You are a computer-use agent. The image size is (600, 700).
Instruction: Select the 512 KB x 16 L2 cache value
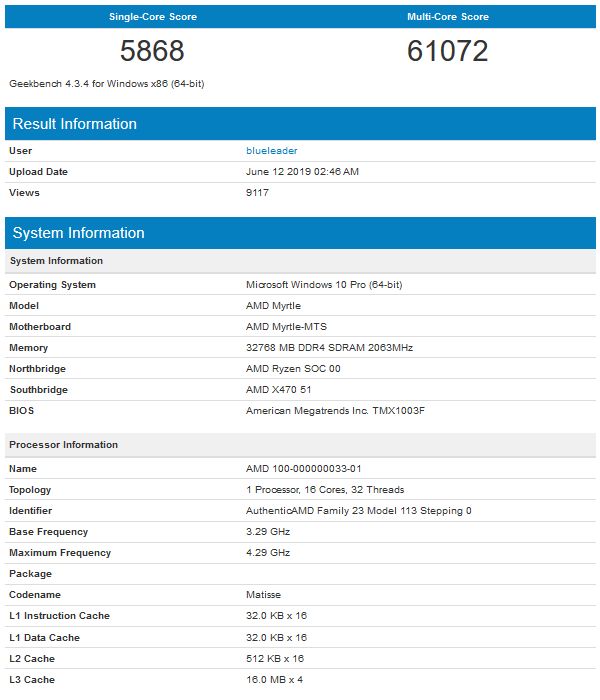275,658
